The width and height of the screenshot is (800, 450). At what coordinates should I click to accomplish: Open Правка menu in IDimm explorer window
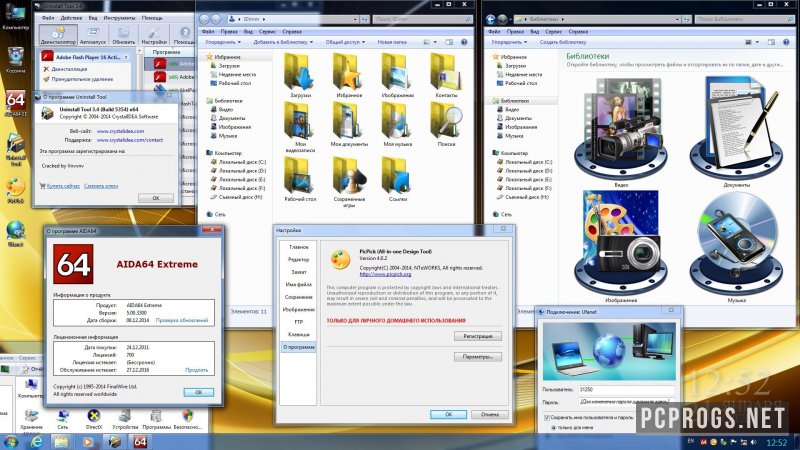coord(229,32)
